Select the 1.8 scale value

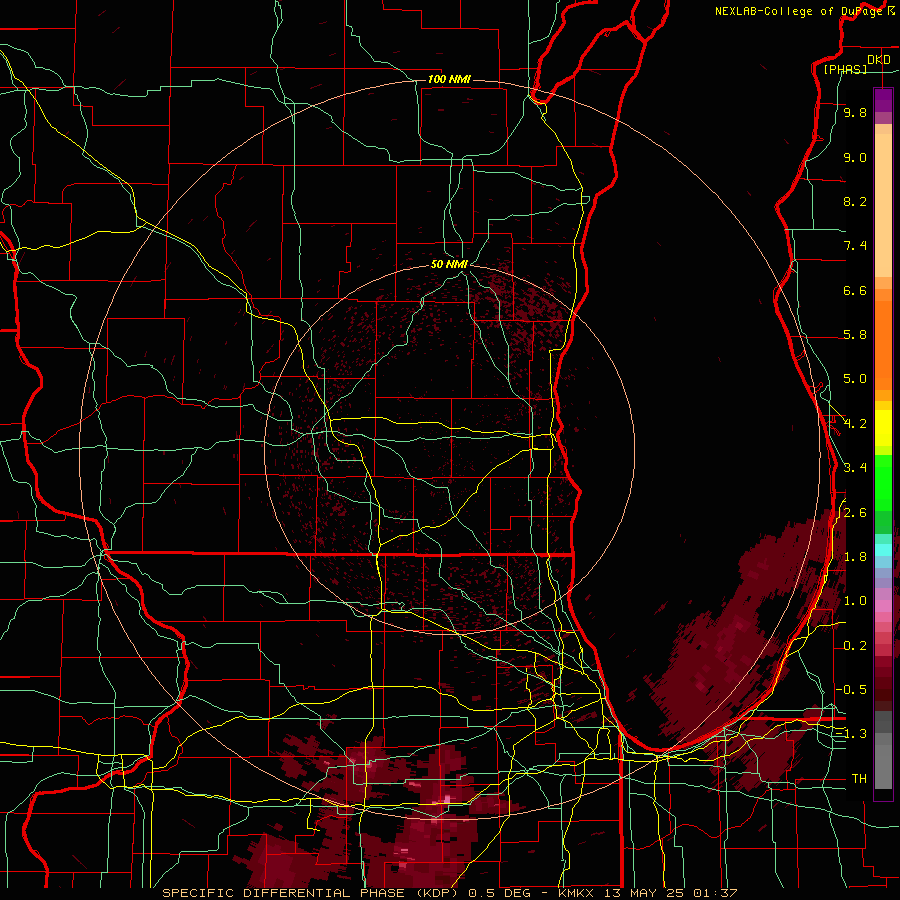(855, 557)
